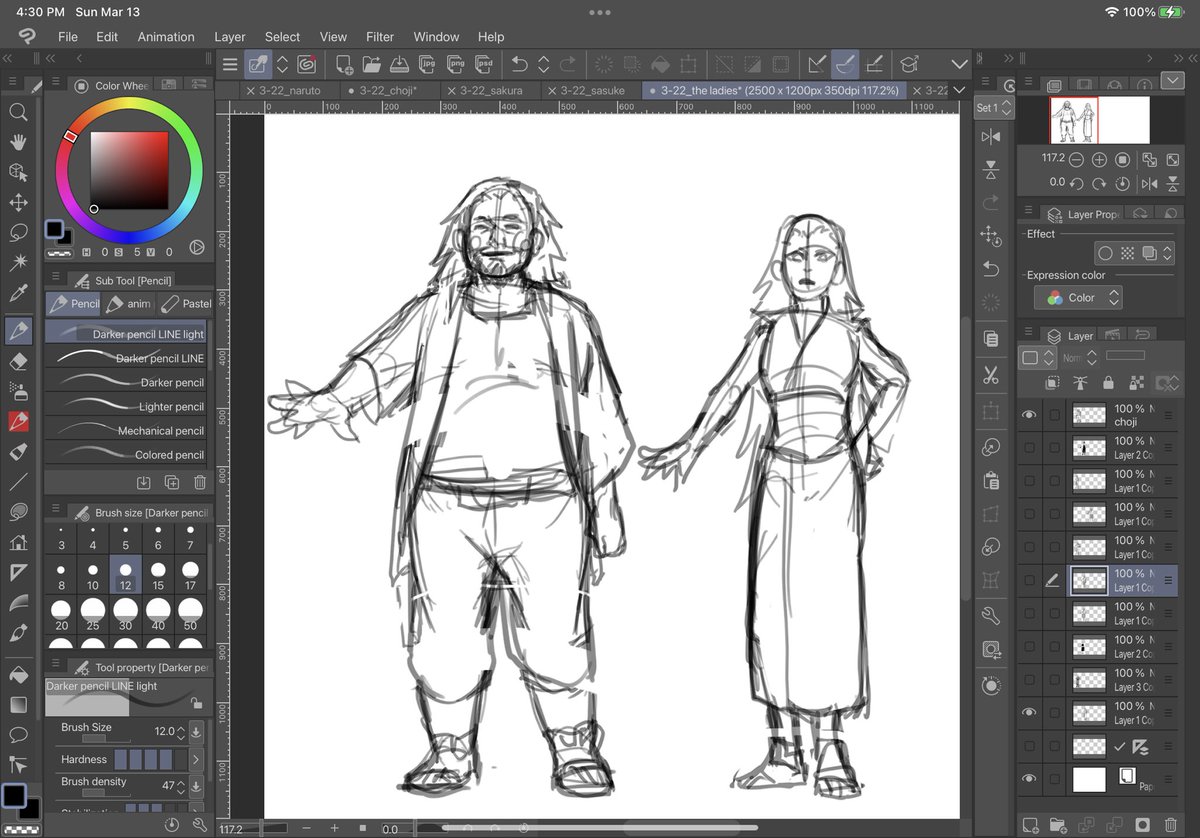
Task: Open the File menu
Action: point(68,37)
